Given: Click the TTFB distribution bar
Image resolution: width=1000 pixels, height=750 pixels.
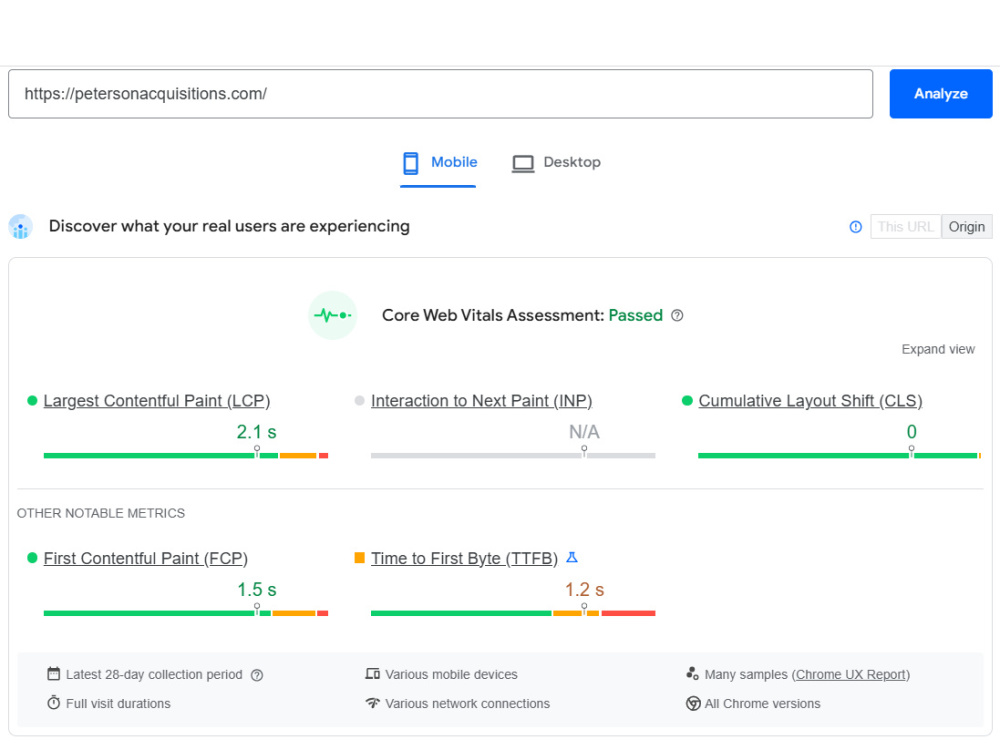Looking at the screenshot, I should click(513, 613).
